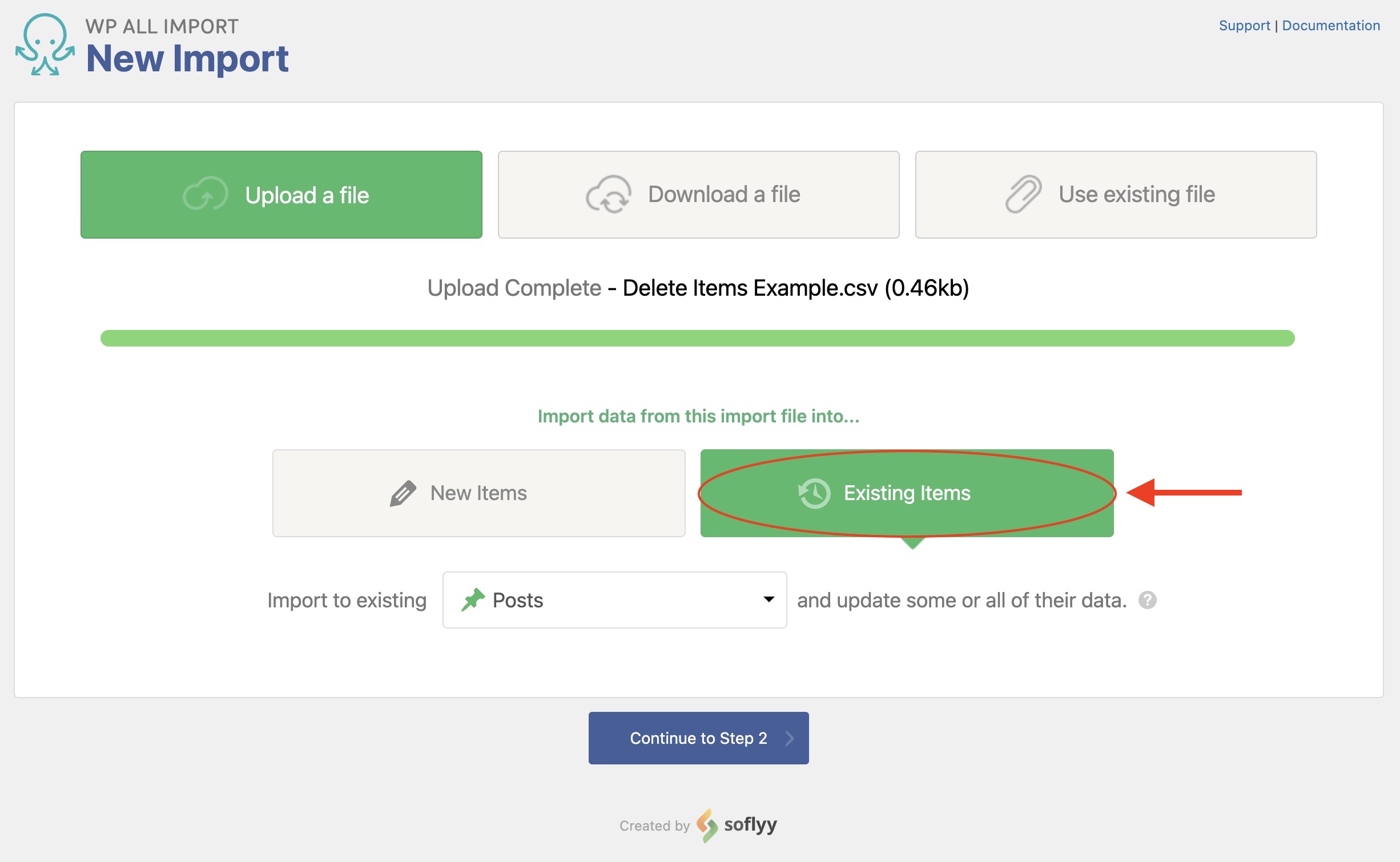Click the dropdown arrow beside Posts
This screenshot has width=1400, height=862.
click(x=769, y=599)
